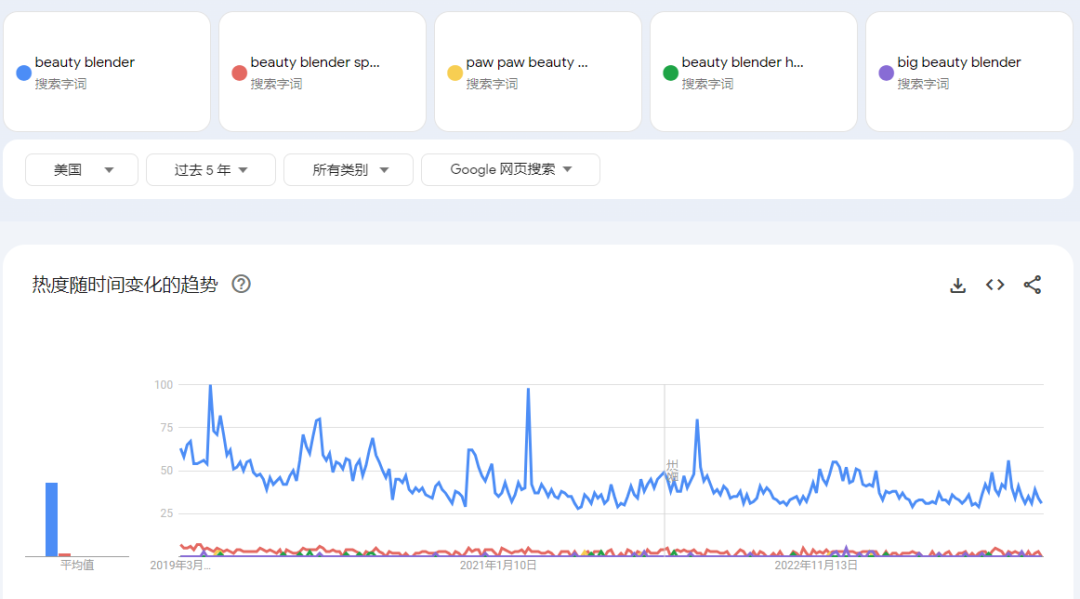Open the 美国 region dropdown
Image resolution: width=1080 pixels, height=599 pixels.
click(x=81, y=169)
